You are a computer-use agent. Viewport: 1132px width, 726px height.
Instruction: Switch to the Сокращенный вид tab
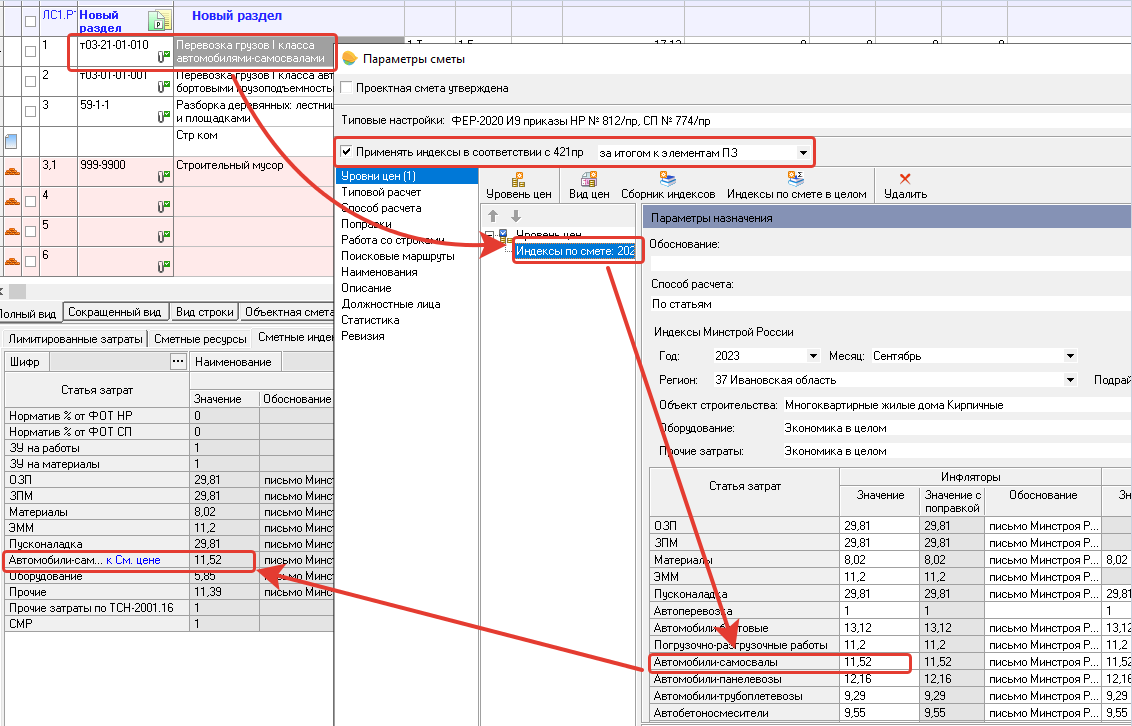click(x=115, y=312)
